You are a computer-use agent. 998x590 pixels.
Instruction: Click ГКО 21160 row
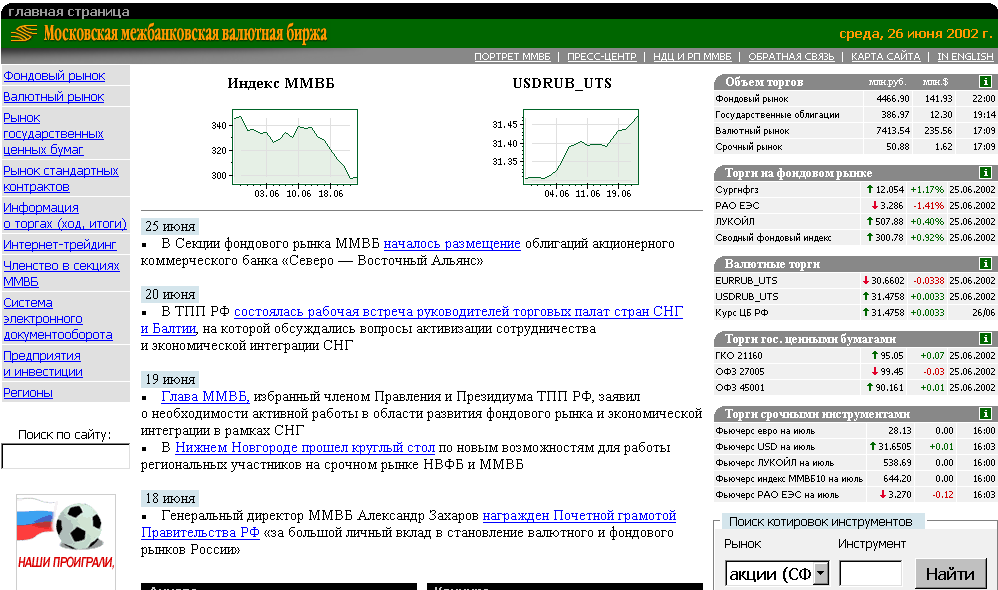pyautogui.click(x=855, y=356)
